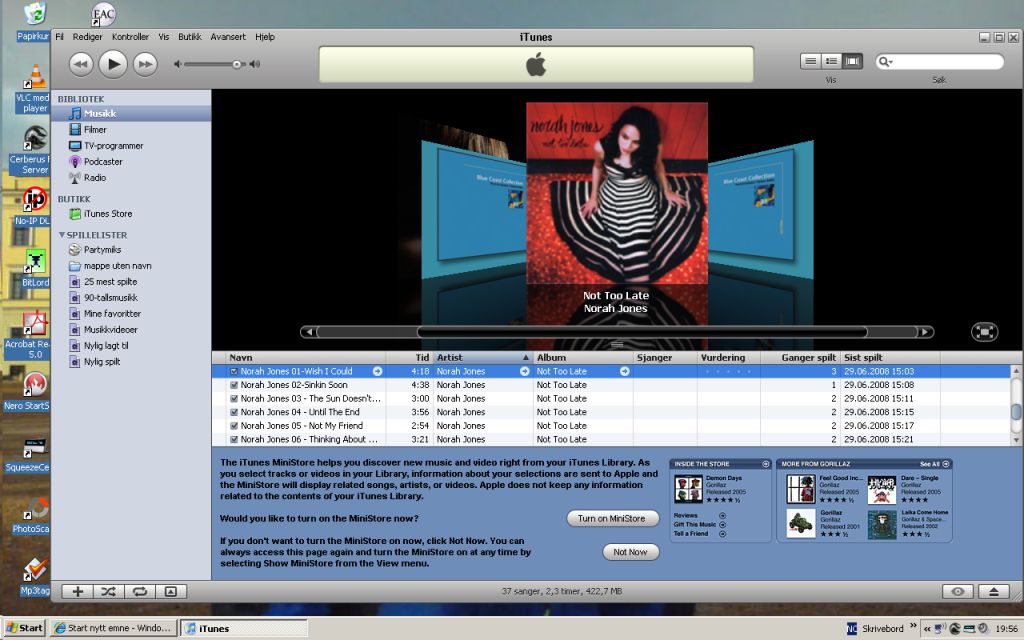The width and height of the screenshot is (1024, 640).
Task: Click the volume slider knob
Action: coord(236,64)
